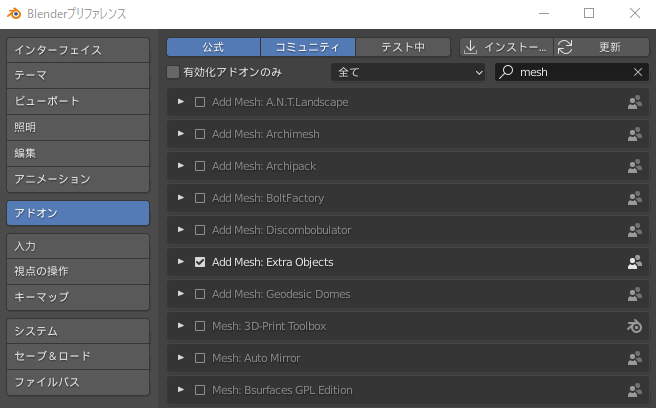
Task: Click community icon on Archimesh row
Action: click(635, 134)
